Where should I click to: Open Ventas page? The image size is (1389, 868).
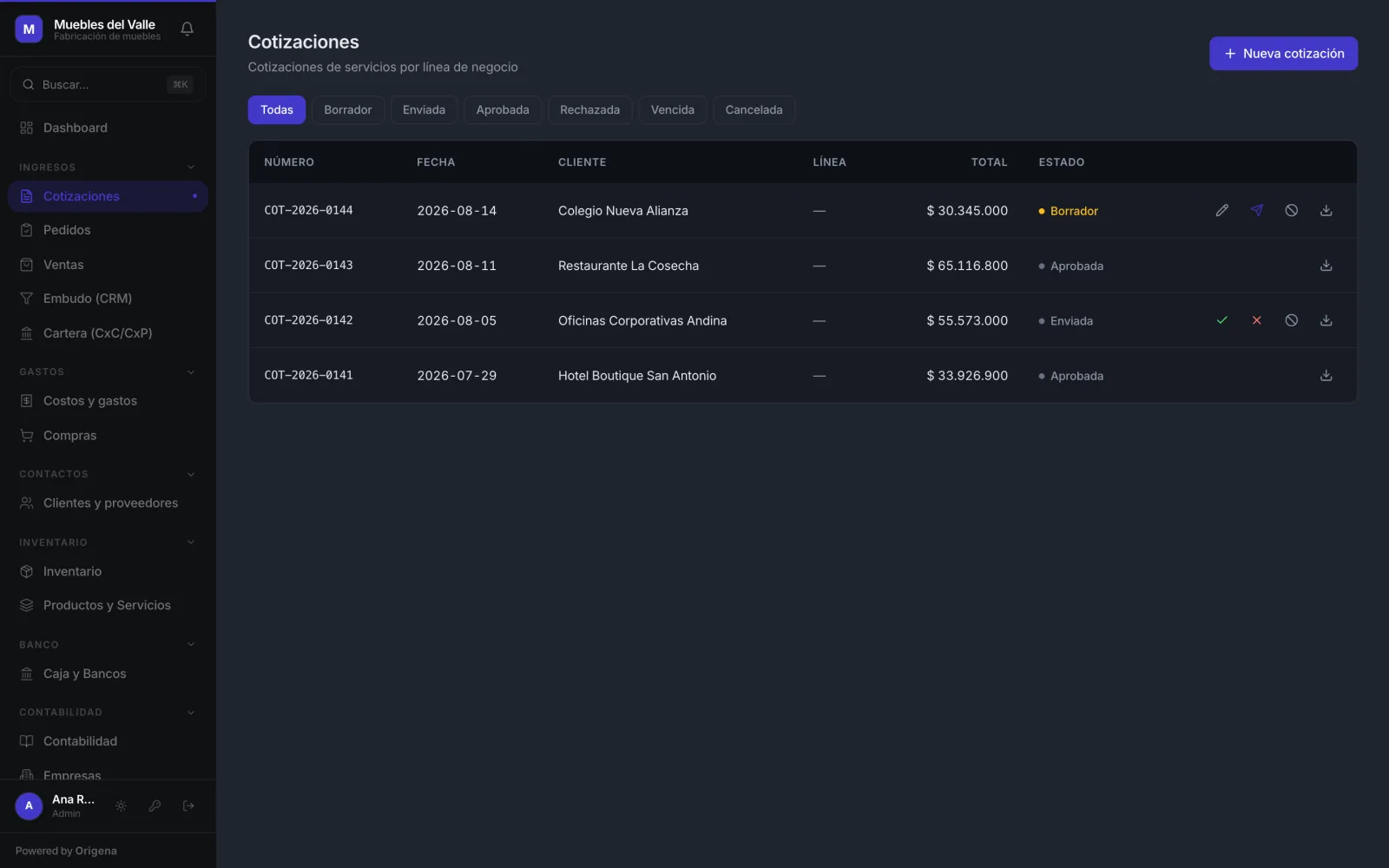(x=108, y=265)
